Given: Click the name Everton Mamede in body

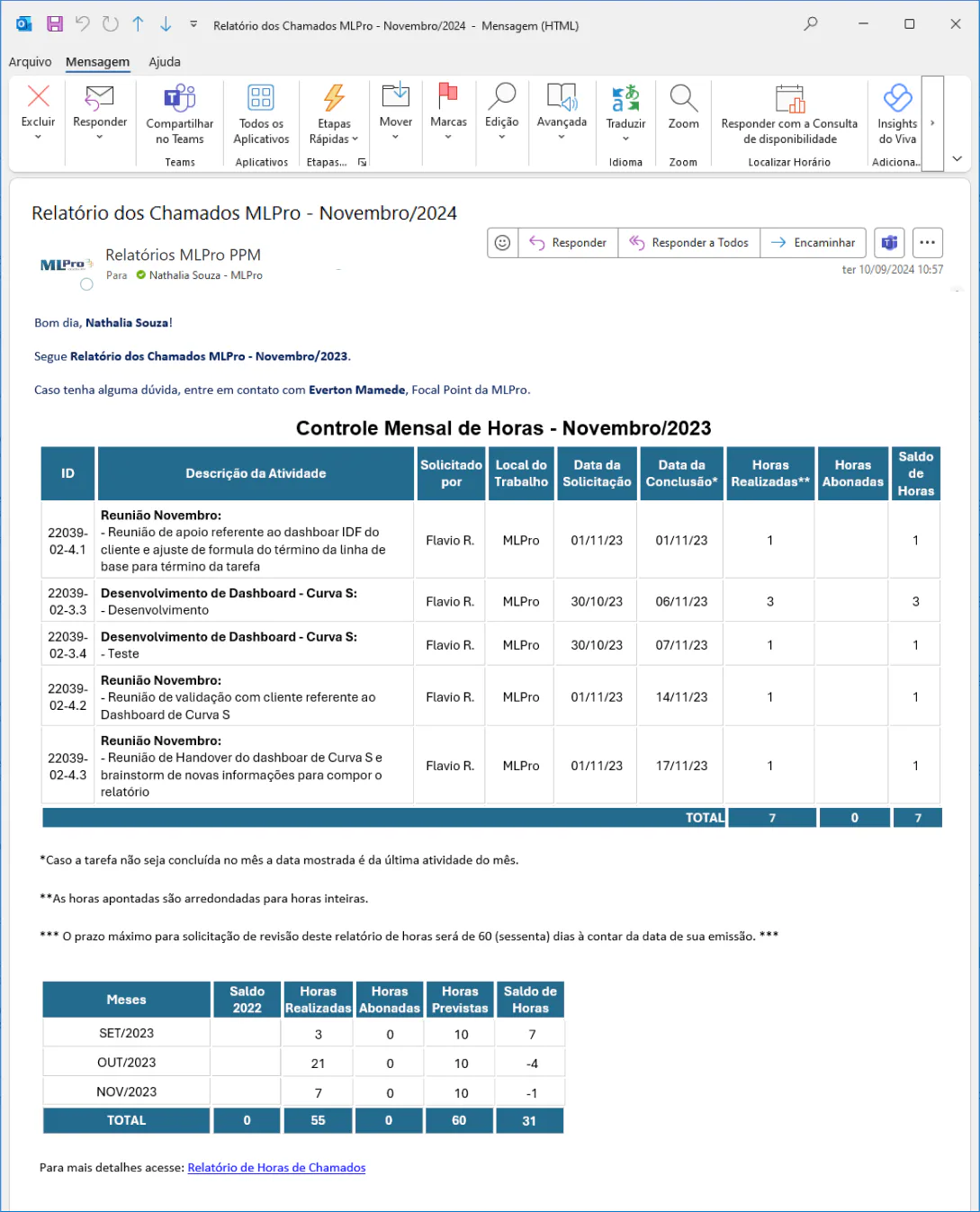Looking at the screenshot, I should pyautogui.click(x=357, y=390).
